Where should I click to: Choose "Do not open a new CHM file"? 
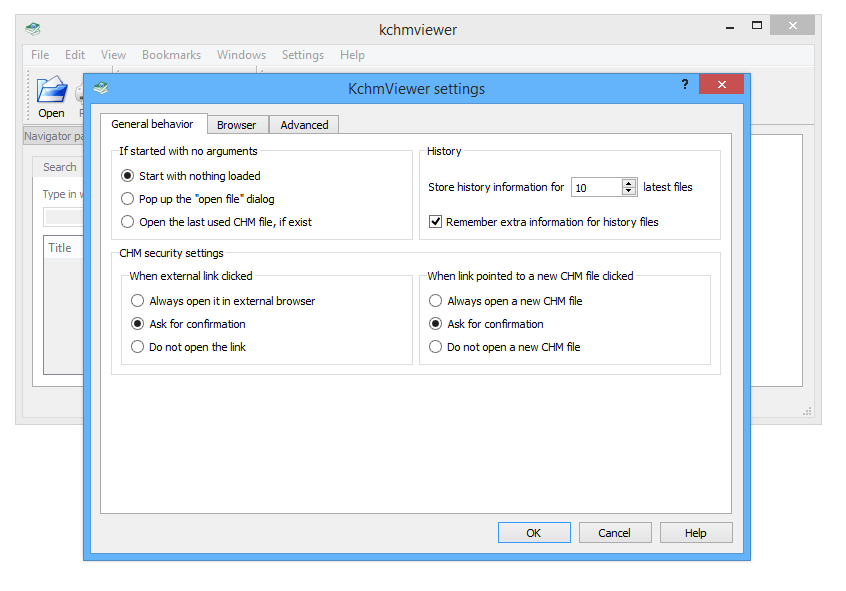(x=435, y=347)
